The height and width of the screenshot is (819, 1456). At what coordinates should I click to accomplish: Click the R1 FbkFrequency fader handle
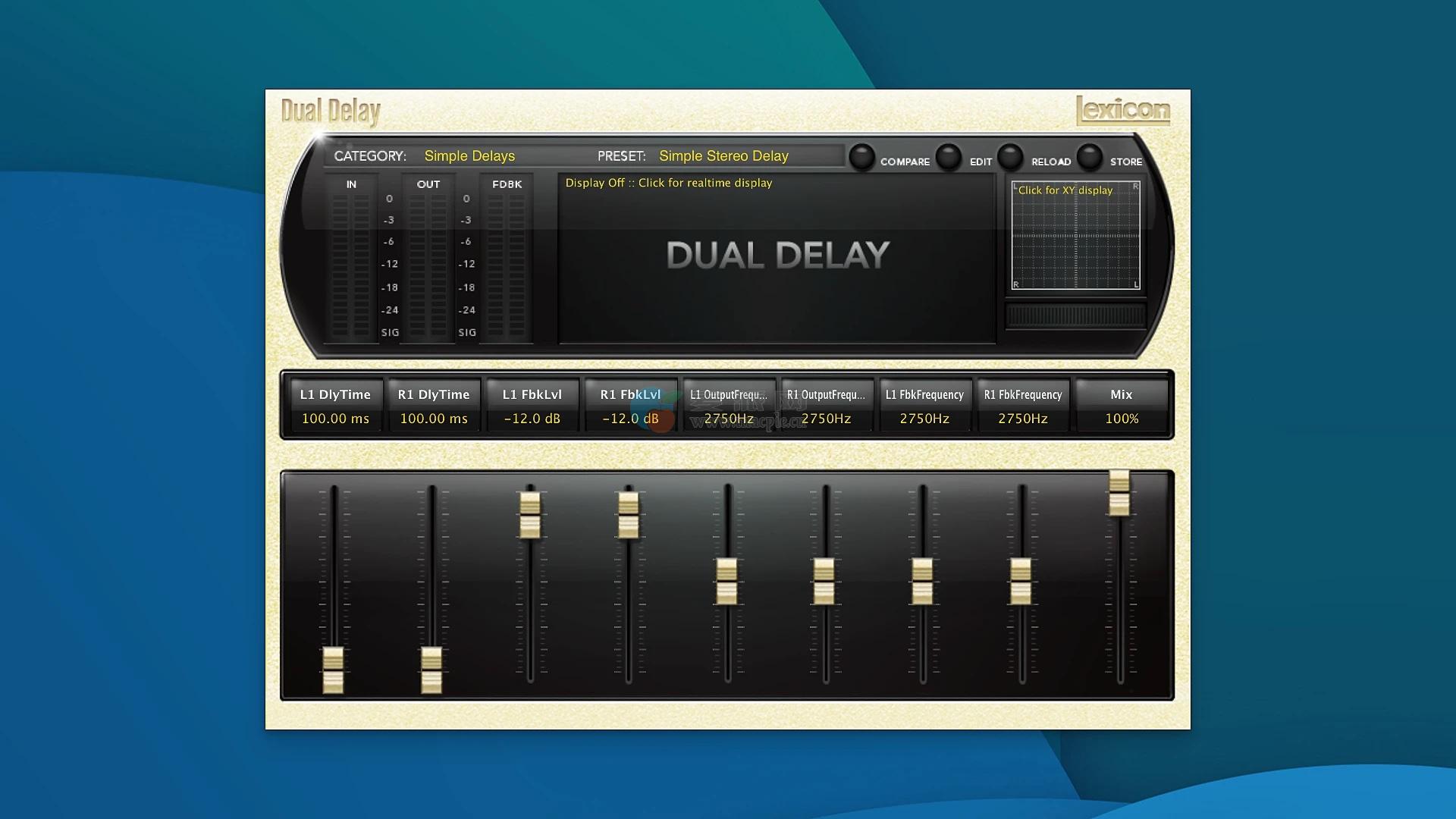pos(1021,581)
